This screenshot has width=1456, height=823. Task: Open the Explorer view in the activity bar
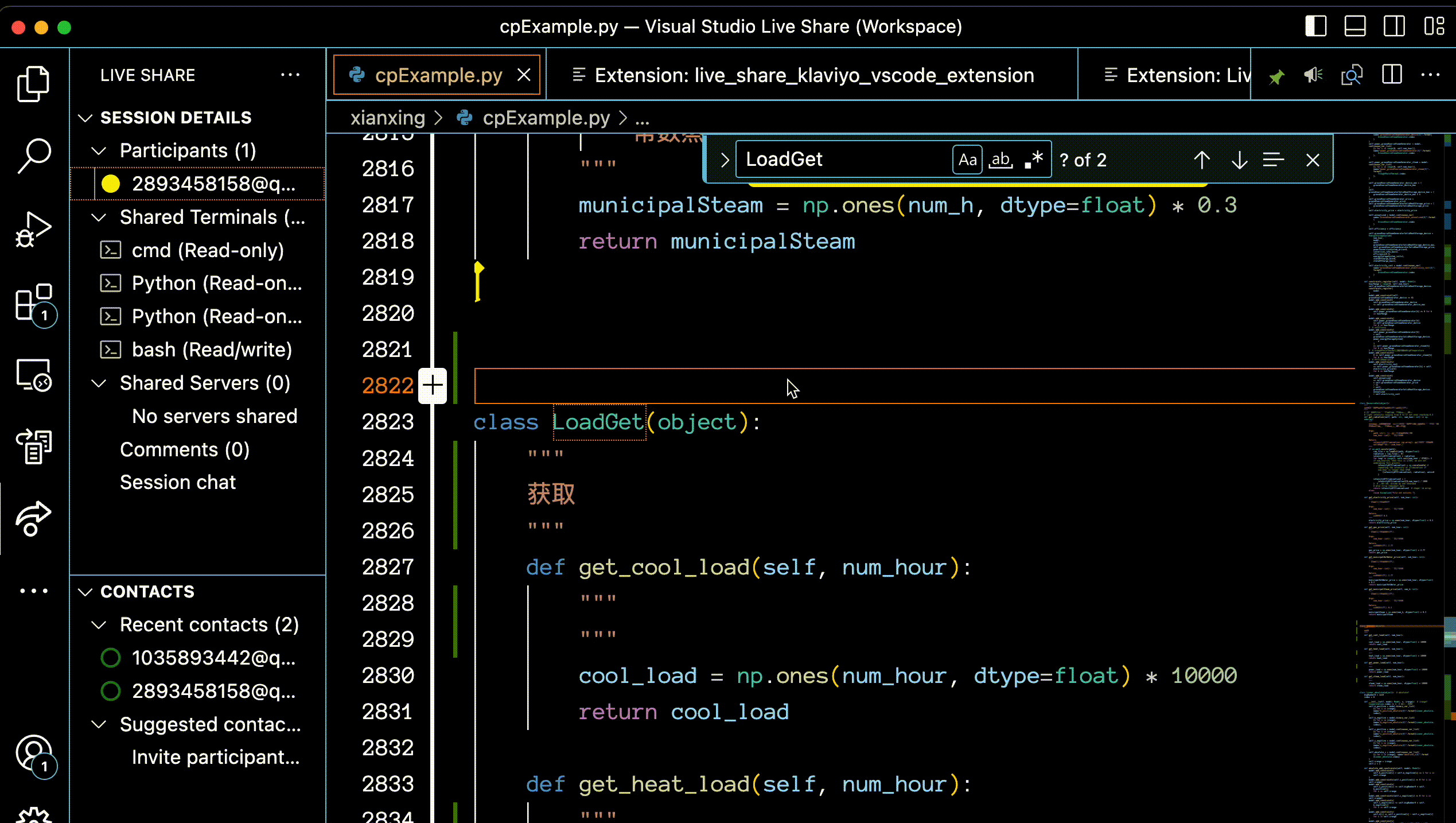[33, 82]
